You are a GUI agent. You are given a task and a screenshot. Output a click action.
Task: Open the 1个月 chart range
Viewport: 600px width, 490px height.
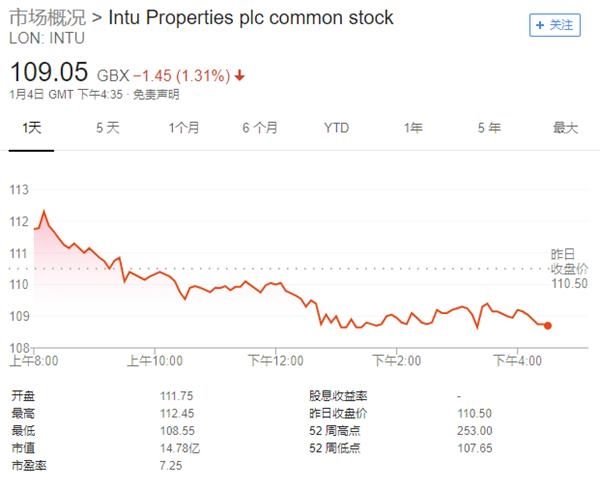[x=184, y=127]
